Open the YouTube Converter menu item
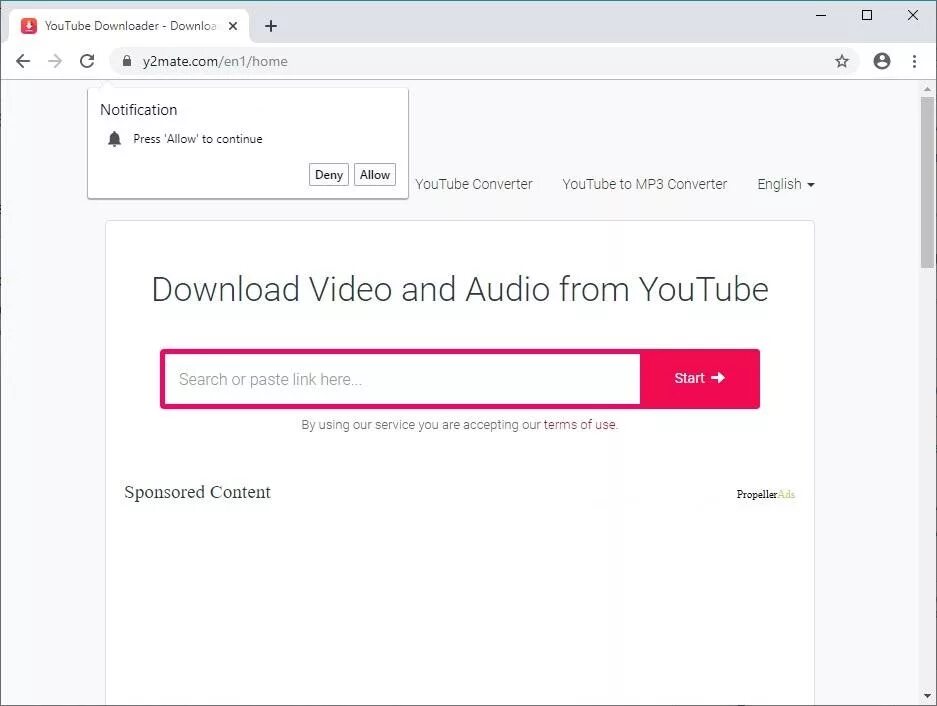This screenshot has height=706, width=937. point(474,184)
